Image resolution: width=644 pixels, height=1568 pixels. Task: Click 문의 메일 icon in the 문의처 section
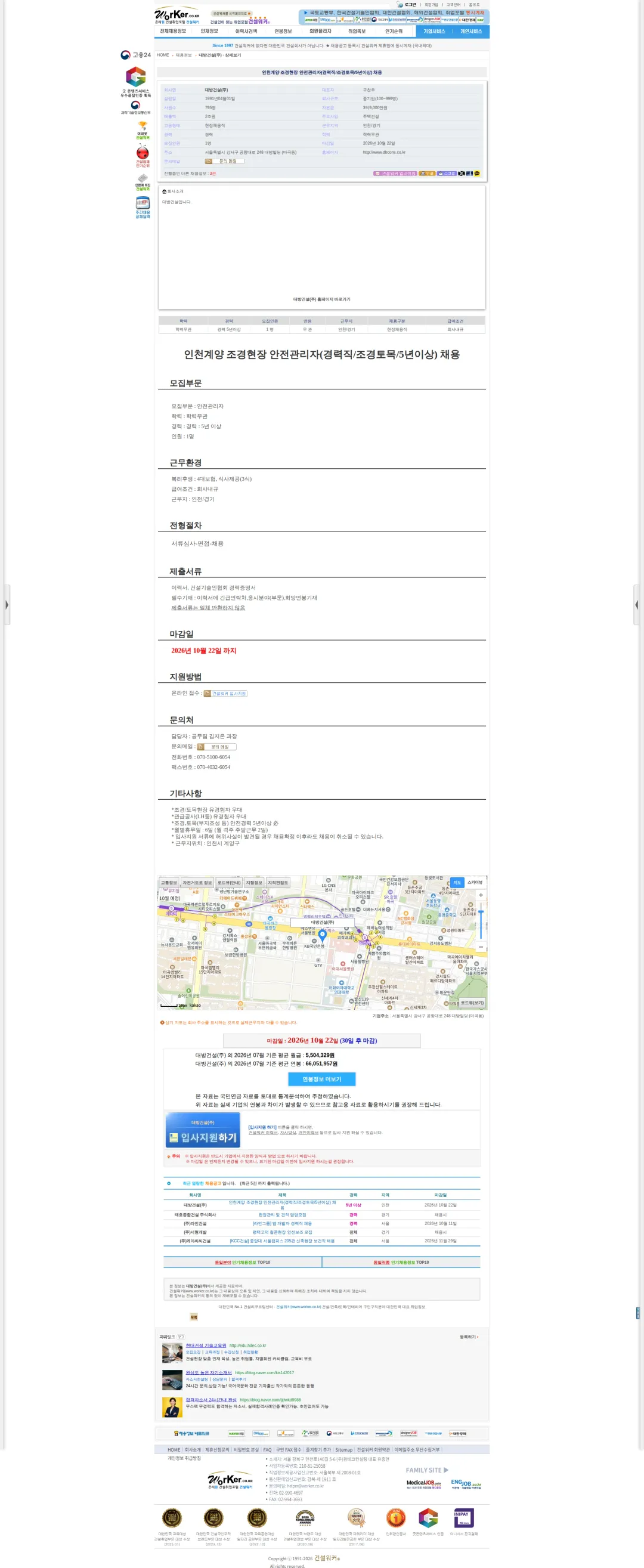216,746
